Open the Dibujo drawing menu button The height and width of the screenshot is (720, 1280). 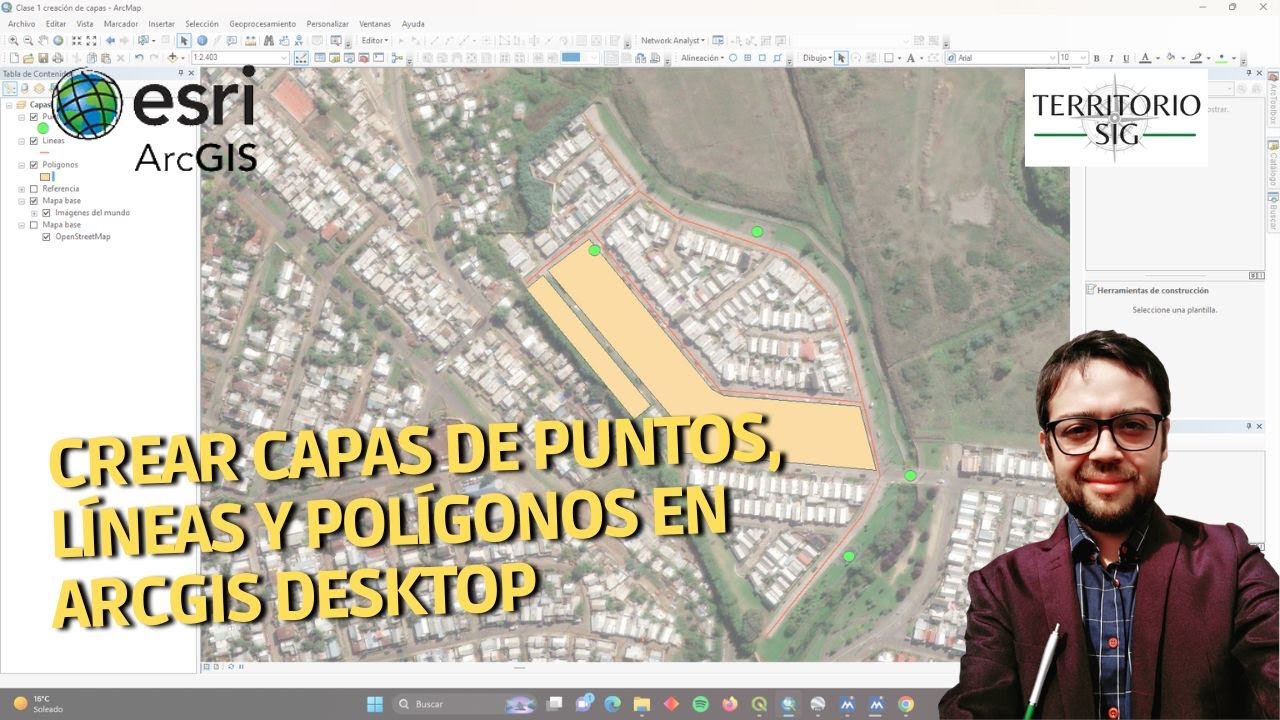click(816, 58)
